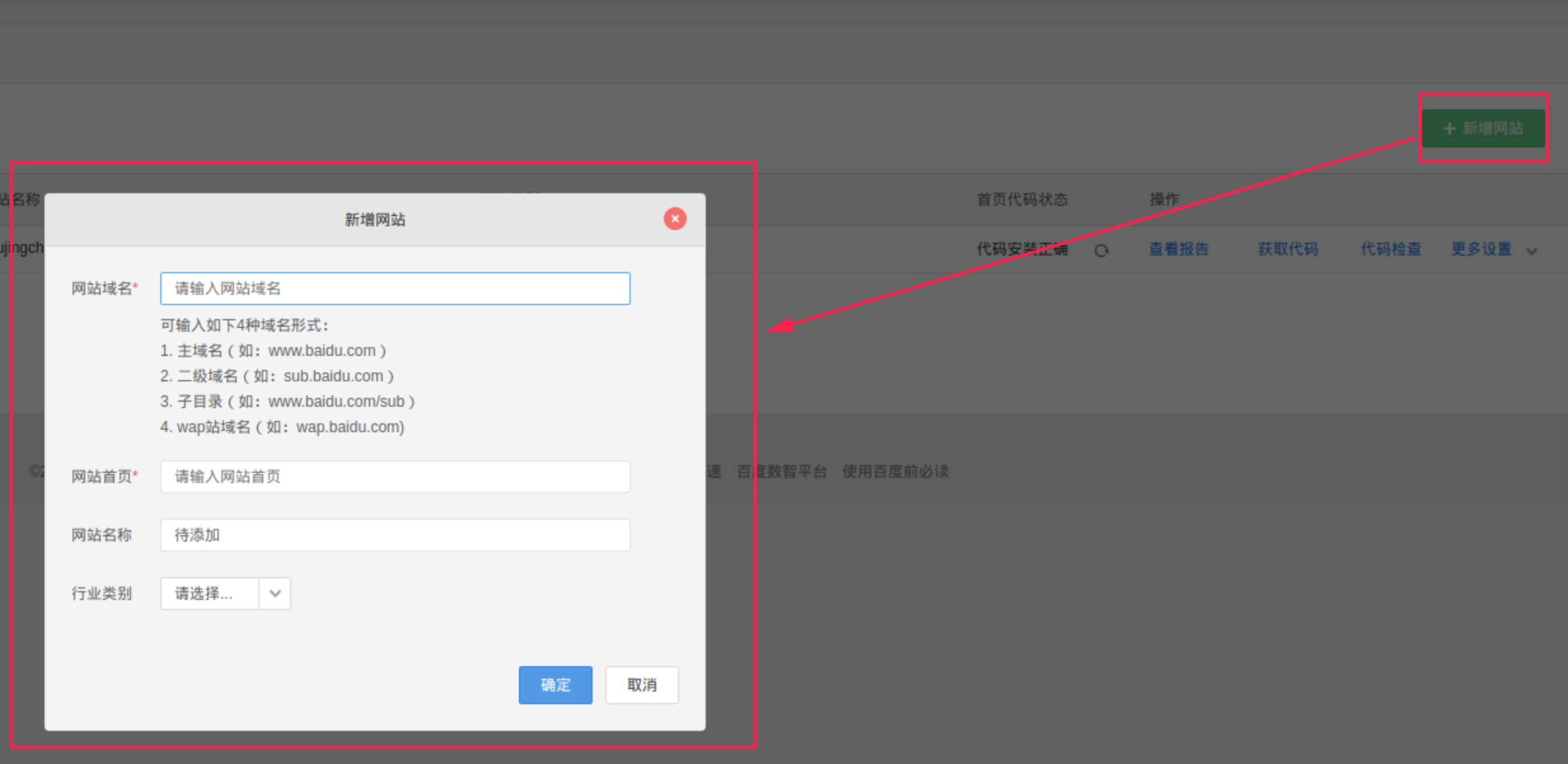Open 使用百度前必读 footer link
Image resolution: width=1568 pixels, height=764 pixels.
tap(895, 472)
